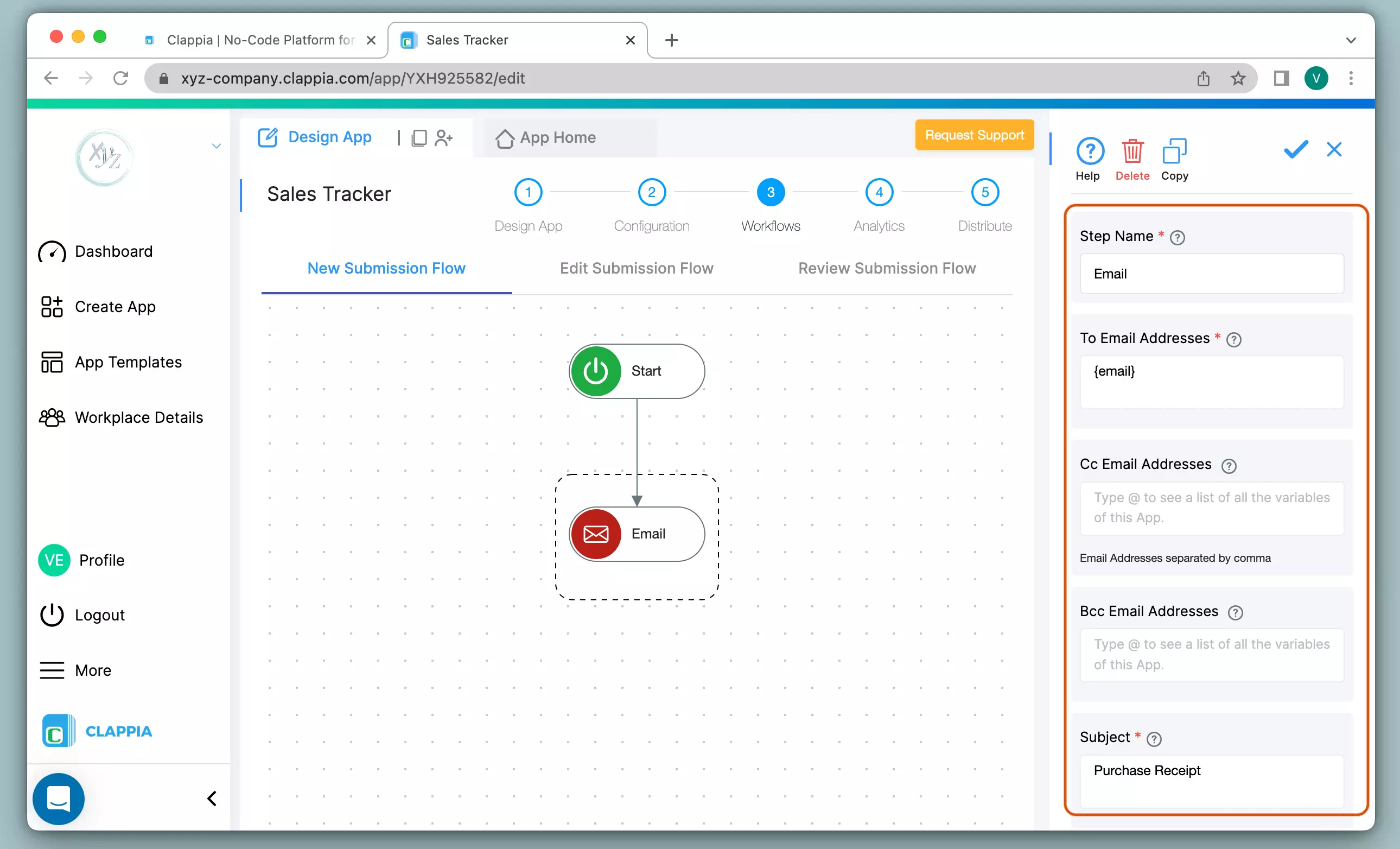Screen dimensions: 1400x849
Task: Click the Email step node icon
Action: (x=595, y=533)
